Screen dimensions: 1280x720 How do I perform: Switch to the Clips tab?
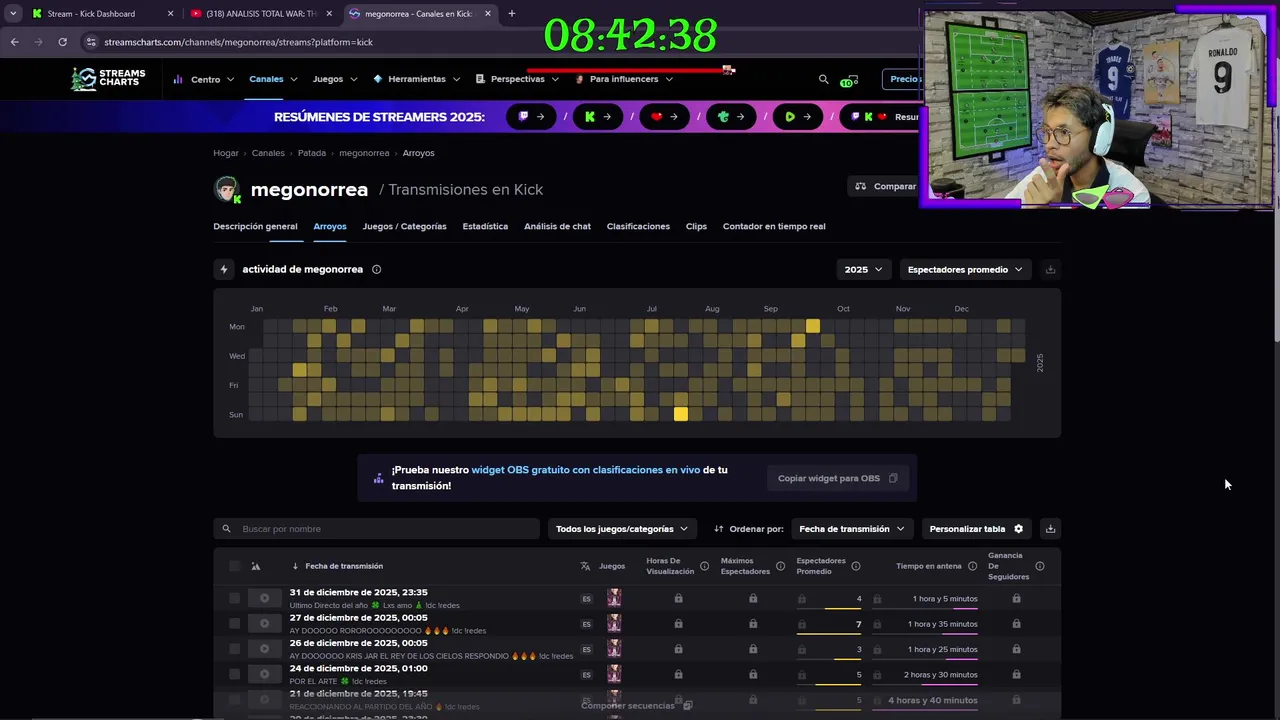[696, 226]
